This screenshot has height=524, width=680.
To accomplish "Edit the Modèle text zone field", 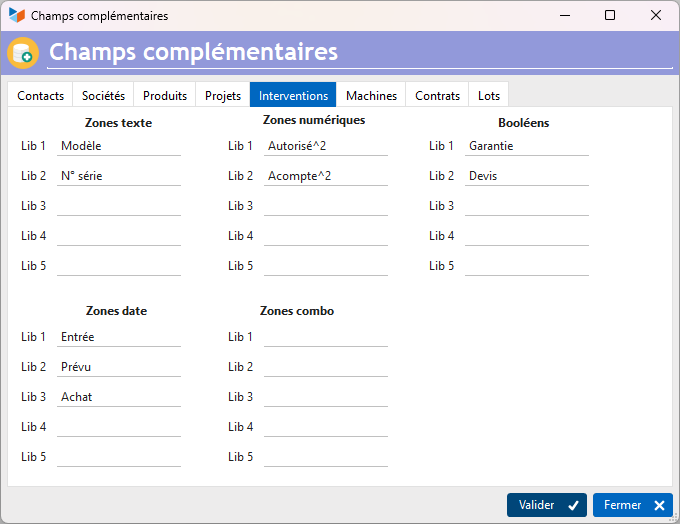I will tap(119, 146).
